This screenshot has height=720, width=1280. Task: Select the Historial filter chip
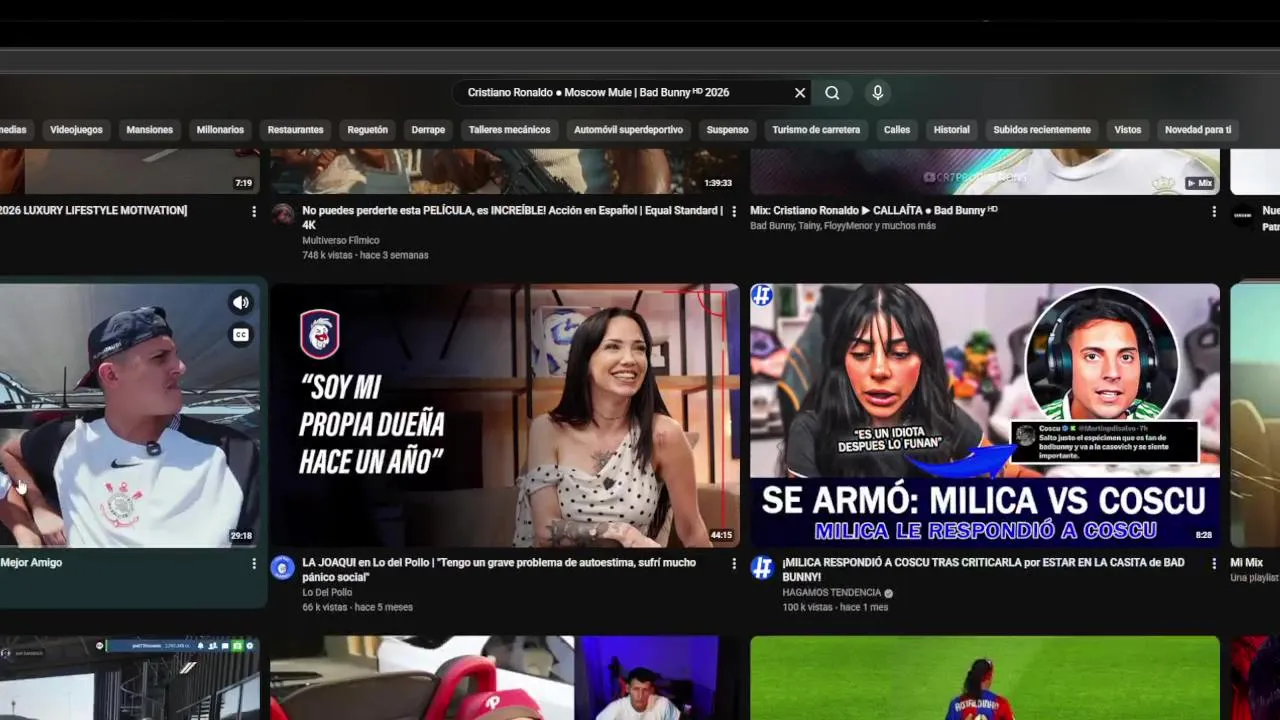[x=952, y=130]
